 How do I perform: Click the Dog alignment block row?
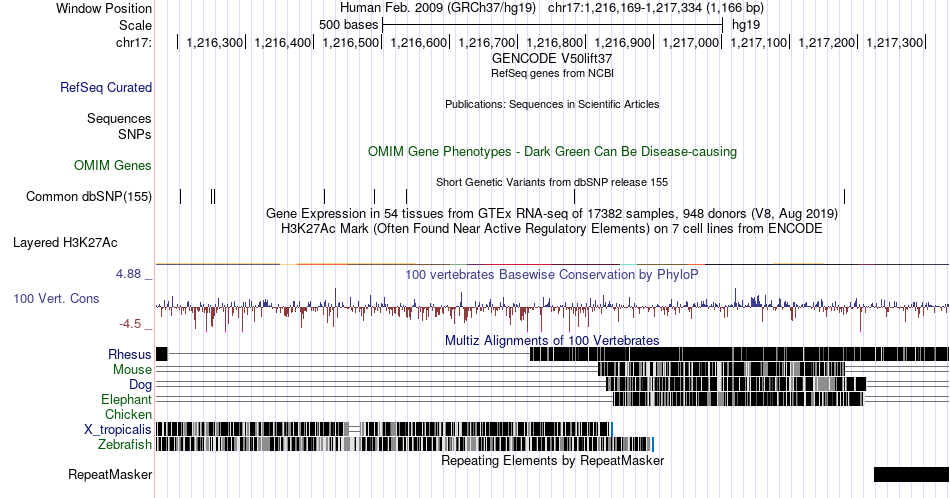coord(553,385)
